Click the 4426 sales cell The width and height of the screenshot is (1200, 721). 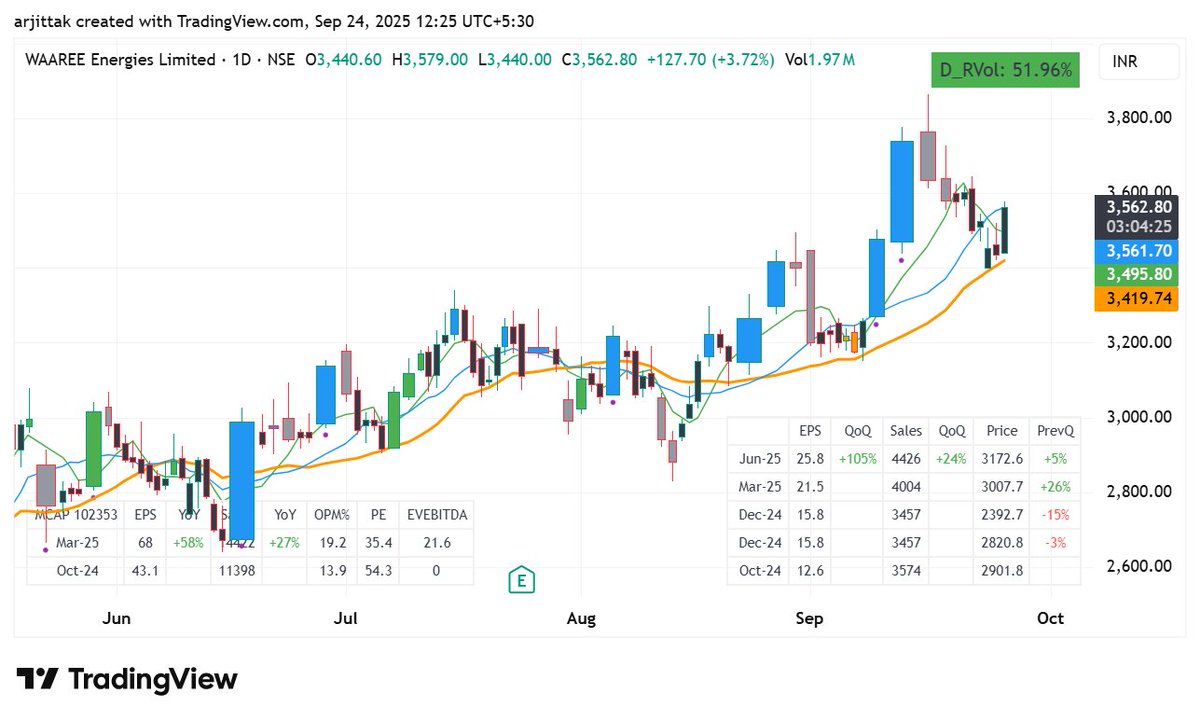[x=905, y=459]
